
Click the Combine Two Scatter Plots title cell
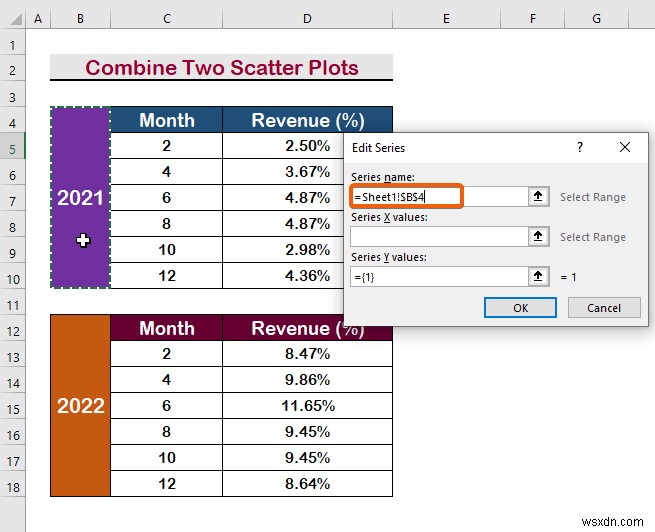click(x=221, y=67)
